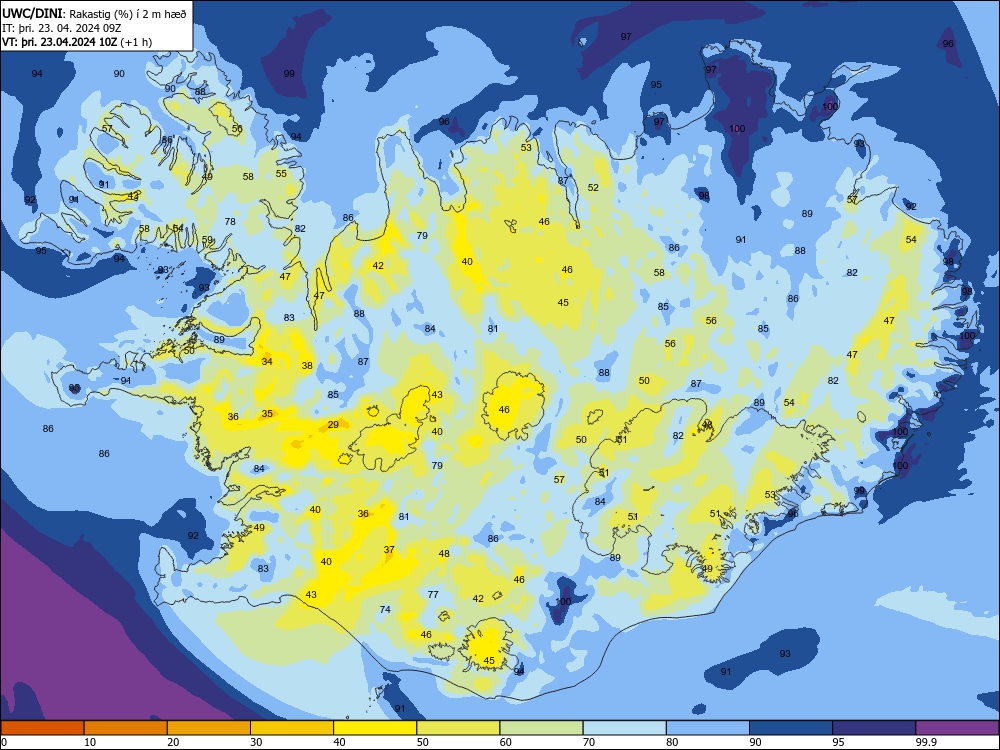Click the '70' legend tick label
This screenshot has width=1000, height=750.
pos(589,742)
